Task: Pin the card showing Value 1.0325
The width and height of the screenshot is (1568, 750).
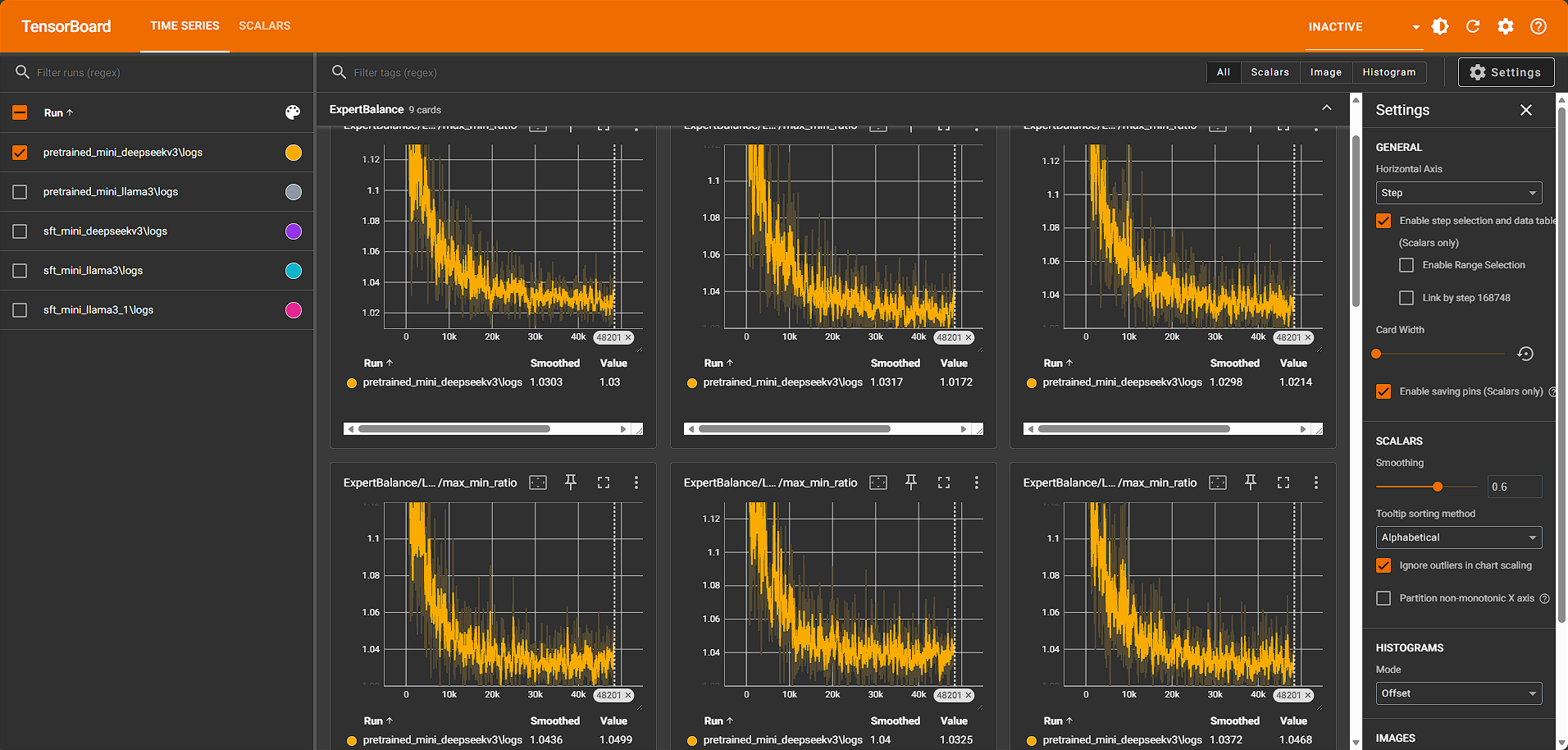Action: point(911,482)
